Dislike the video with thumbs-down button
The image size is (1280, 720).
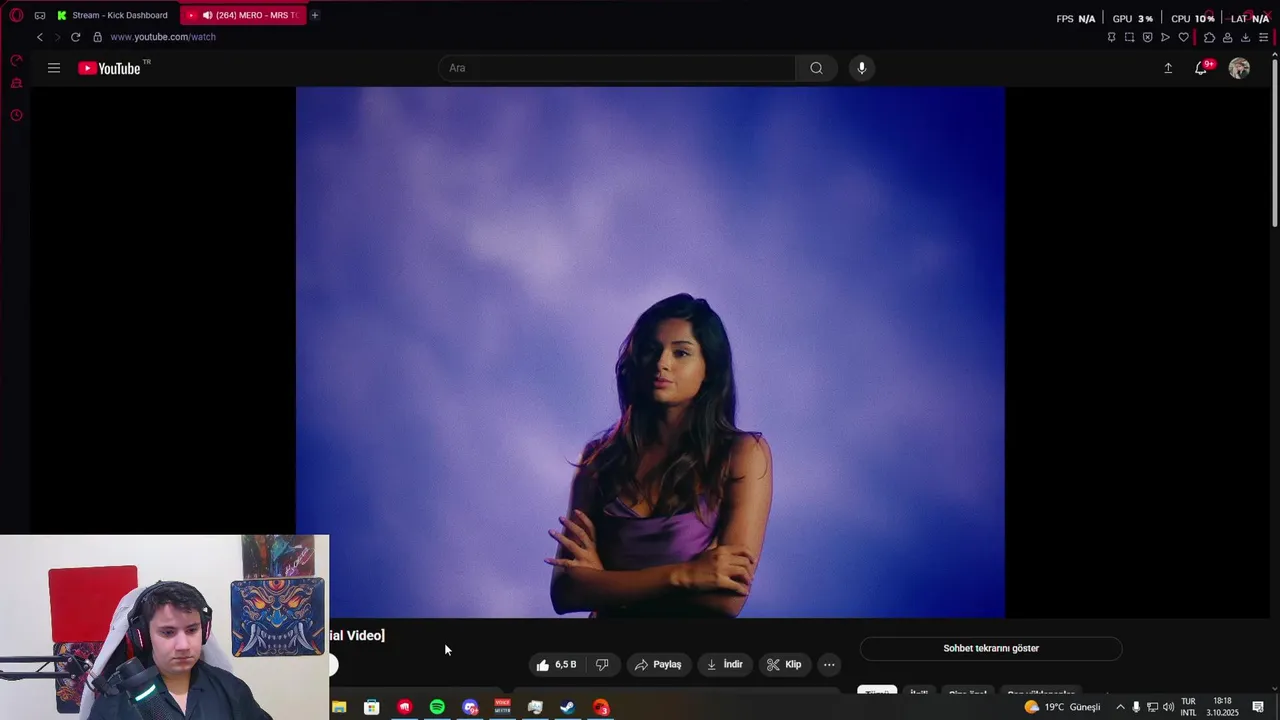[x=602, y=664]
